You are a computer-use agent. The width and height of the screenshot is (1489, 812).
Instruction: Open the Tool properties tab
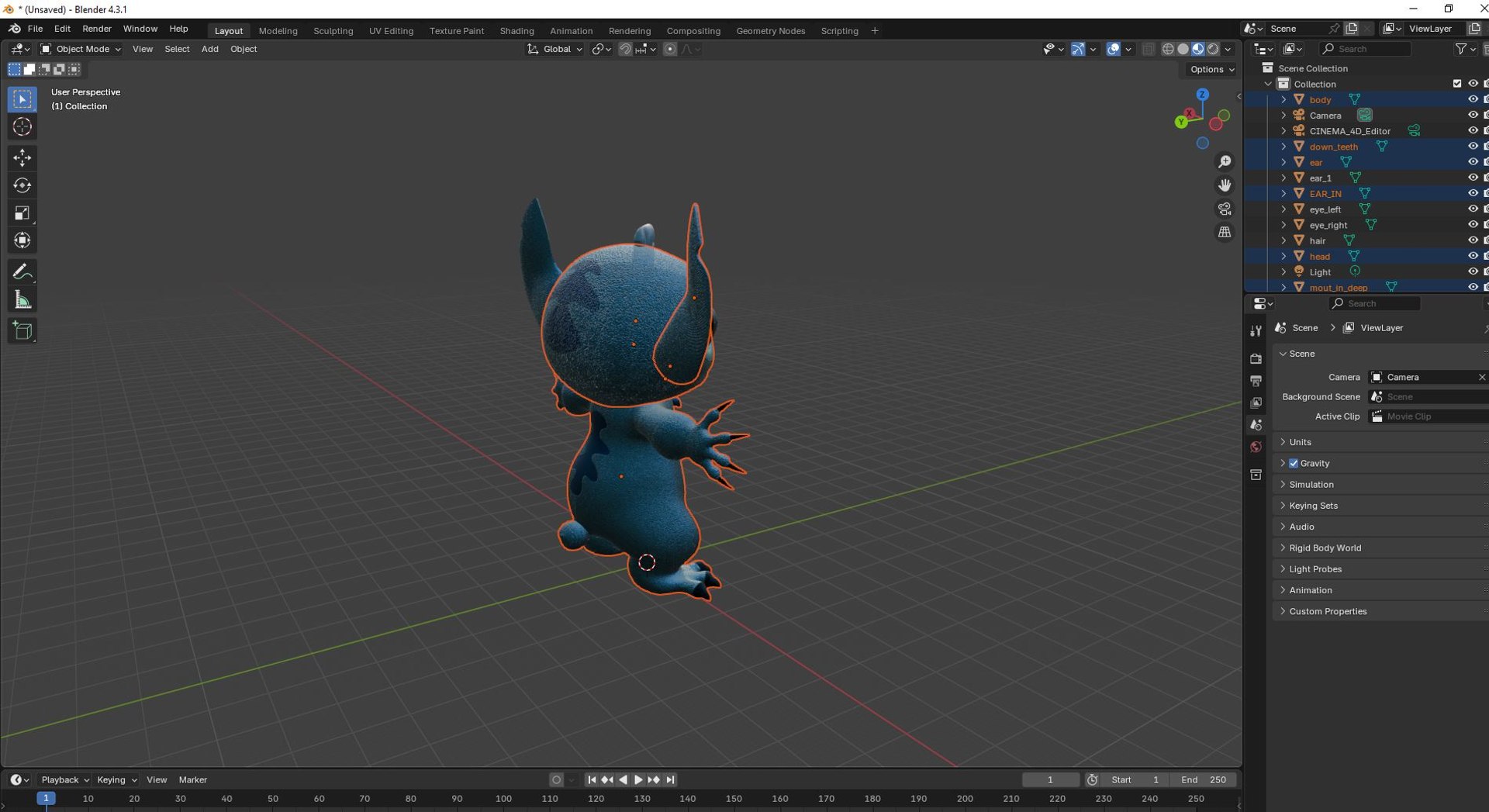point(1256,331)
